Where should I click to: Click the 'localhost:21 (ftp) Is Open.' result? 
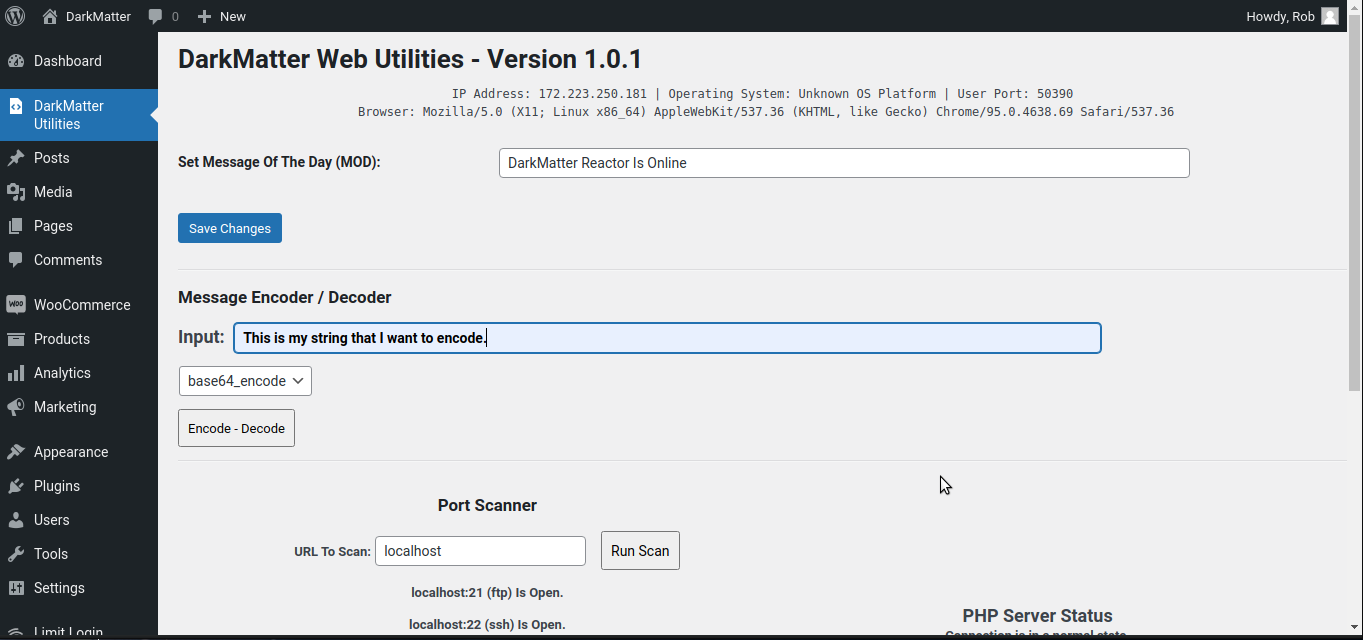click(487, 593)
